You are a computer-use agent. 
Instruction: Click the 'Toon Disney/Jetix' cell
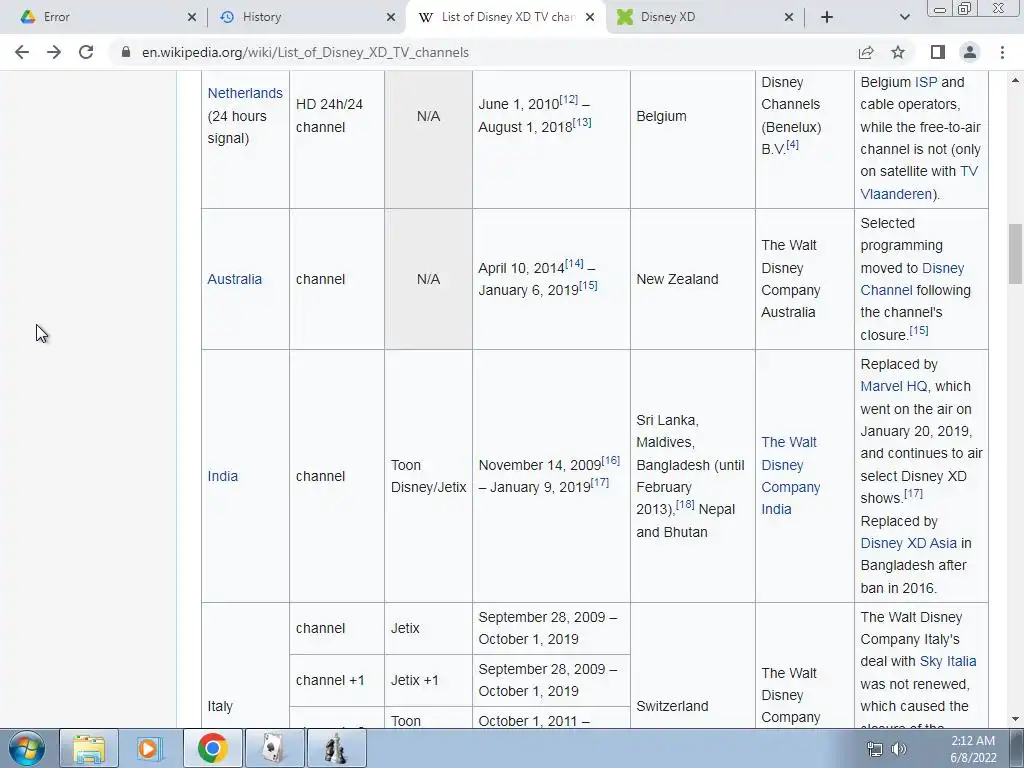point(428,476)
